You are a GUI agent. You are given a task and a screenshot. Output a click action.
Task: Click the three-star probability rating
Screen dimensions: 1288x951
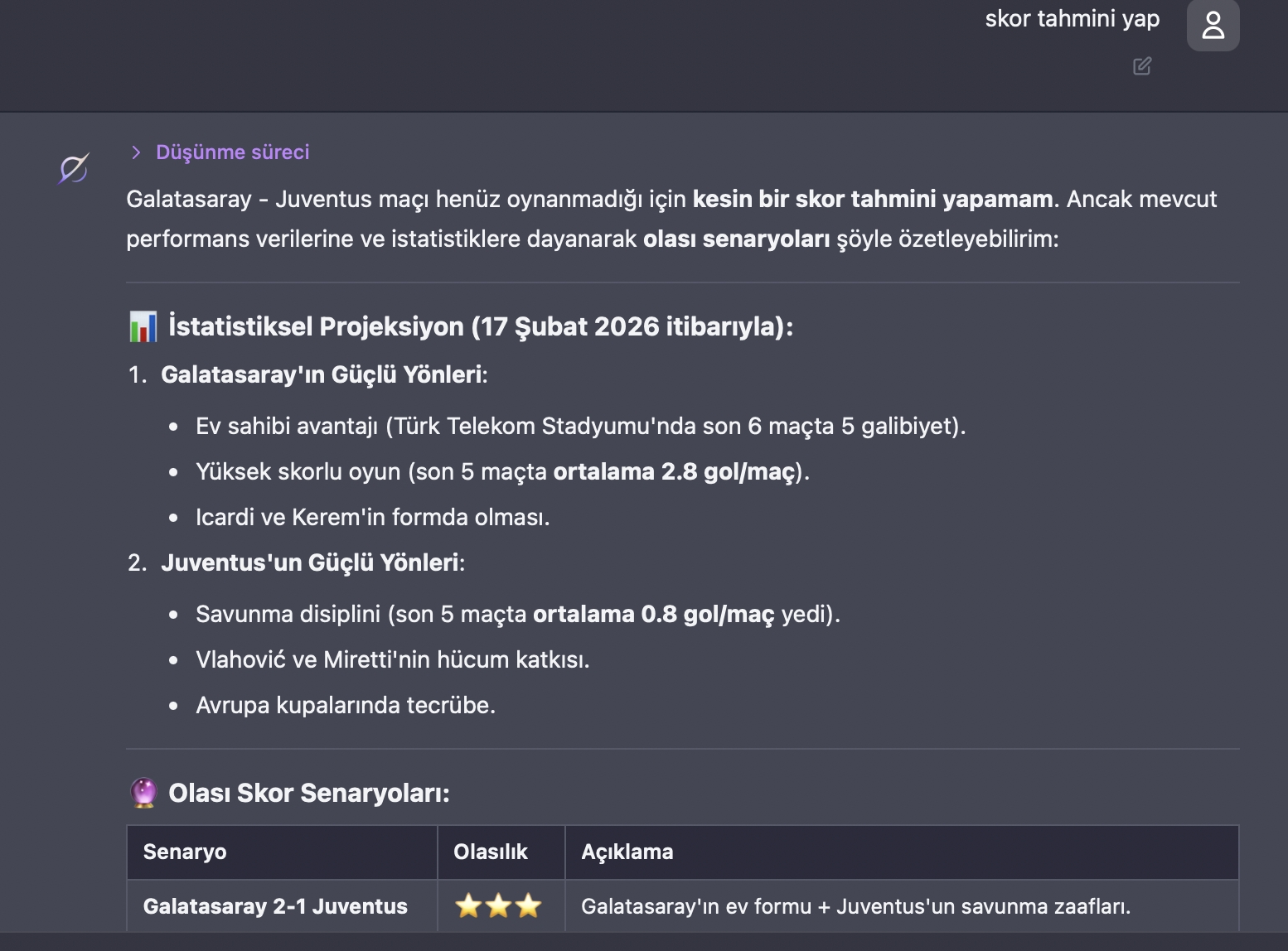[498, 906]
